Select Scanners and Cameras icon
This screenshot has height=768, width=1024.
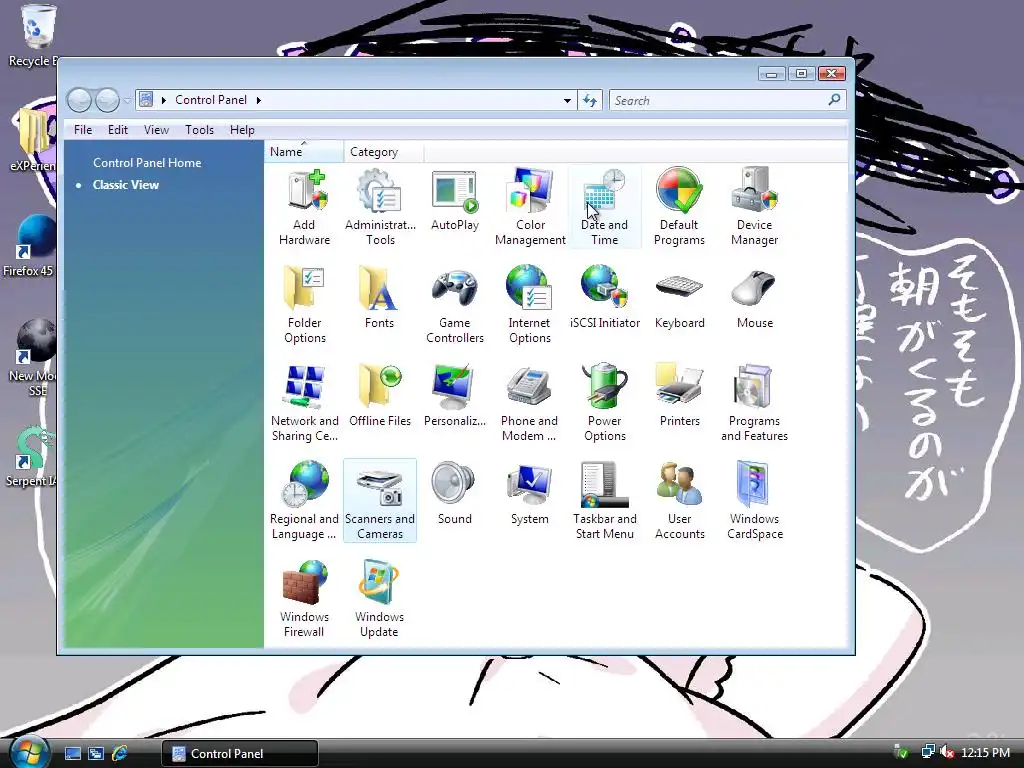pos(379,501)
